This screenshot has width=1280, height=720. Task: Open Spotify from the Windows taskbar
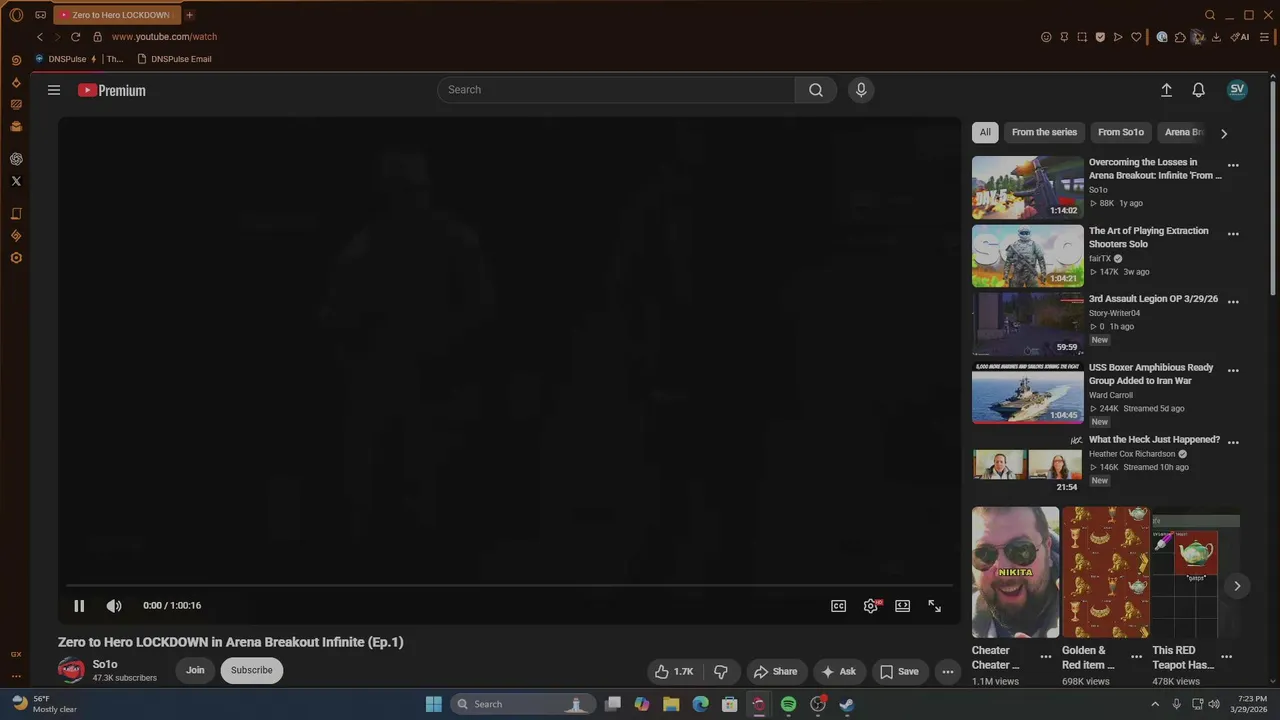point(788,704)
